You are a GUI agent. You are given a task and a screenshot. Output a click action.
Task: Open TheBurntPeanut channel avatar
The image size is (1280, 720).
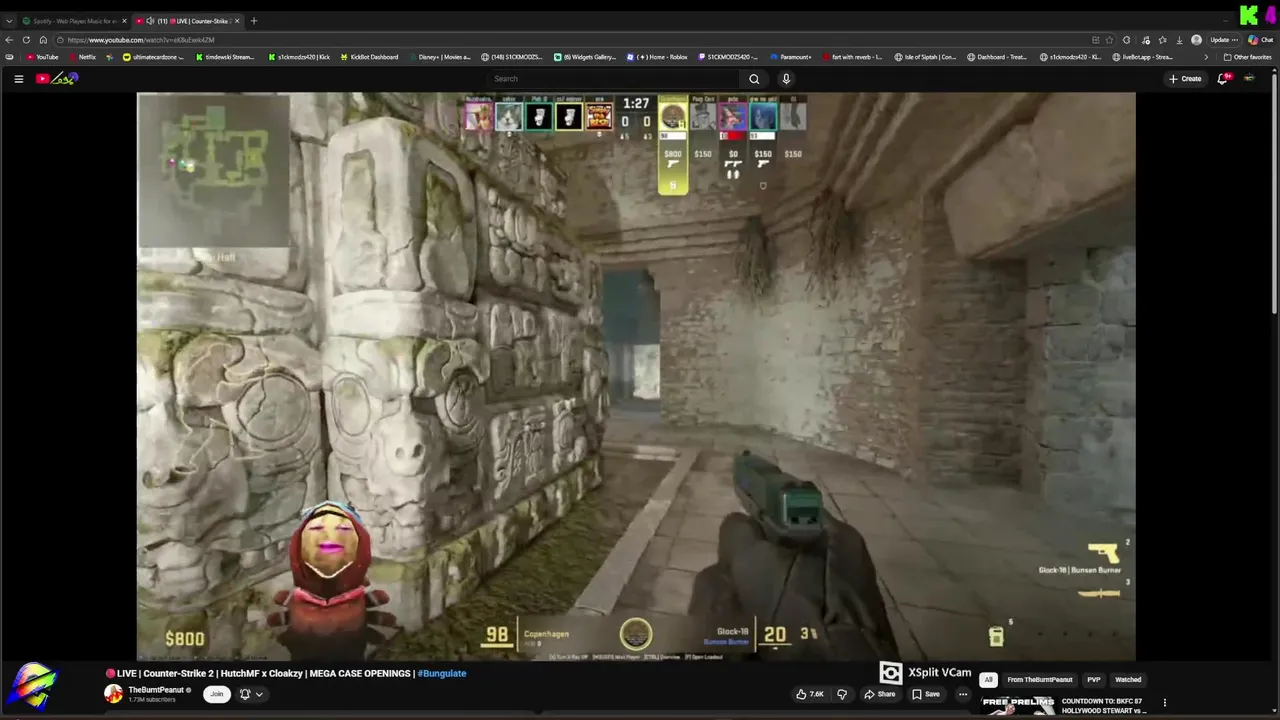(x=114, y=694)
